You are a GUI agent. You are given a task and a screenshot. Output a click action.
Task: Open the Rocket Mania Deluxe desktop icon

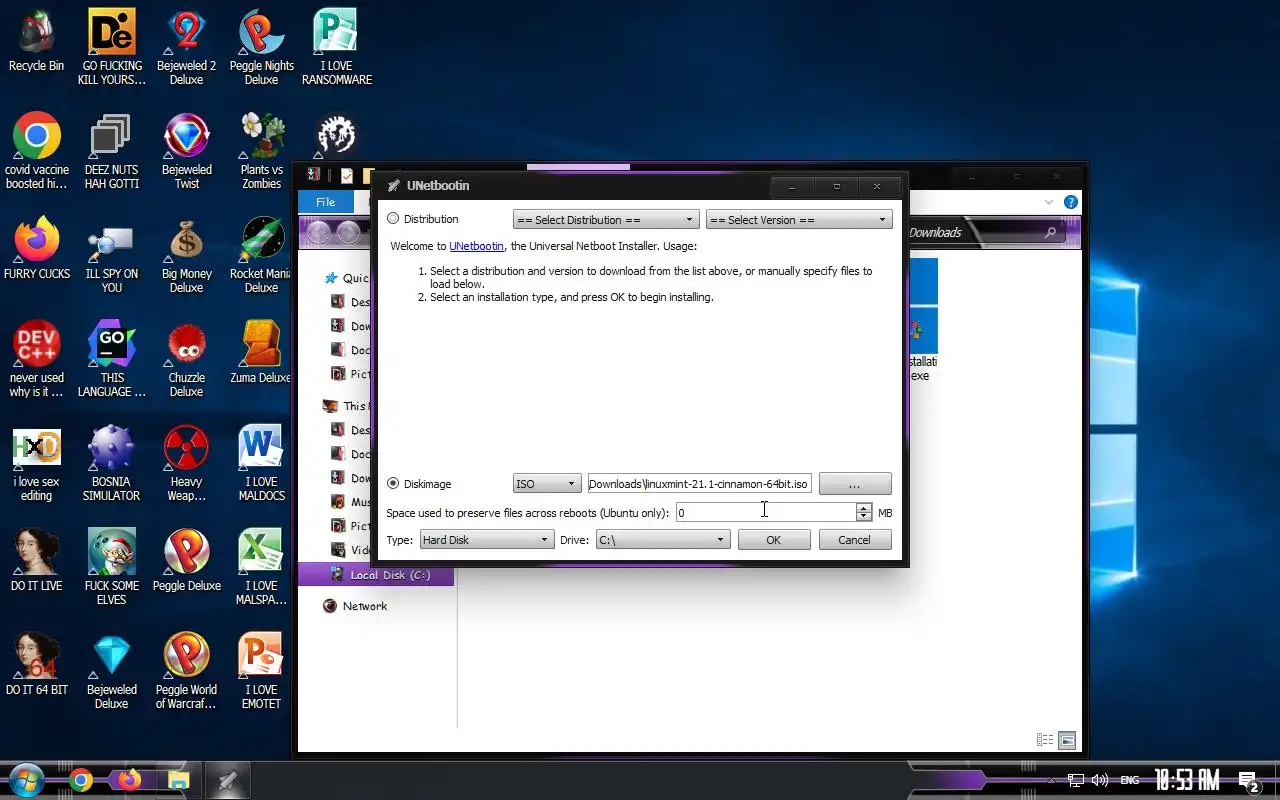pyautogui.click(x=261, y=255)
